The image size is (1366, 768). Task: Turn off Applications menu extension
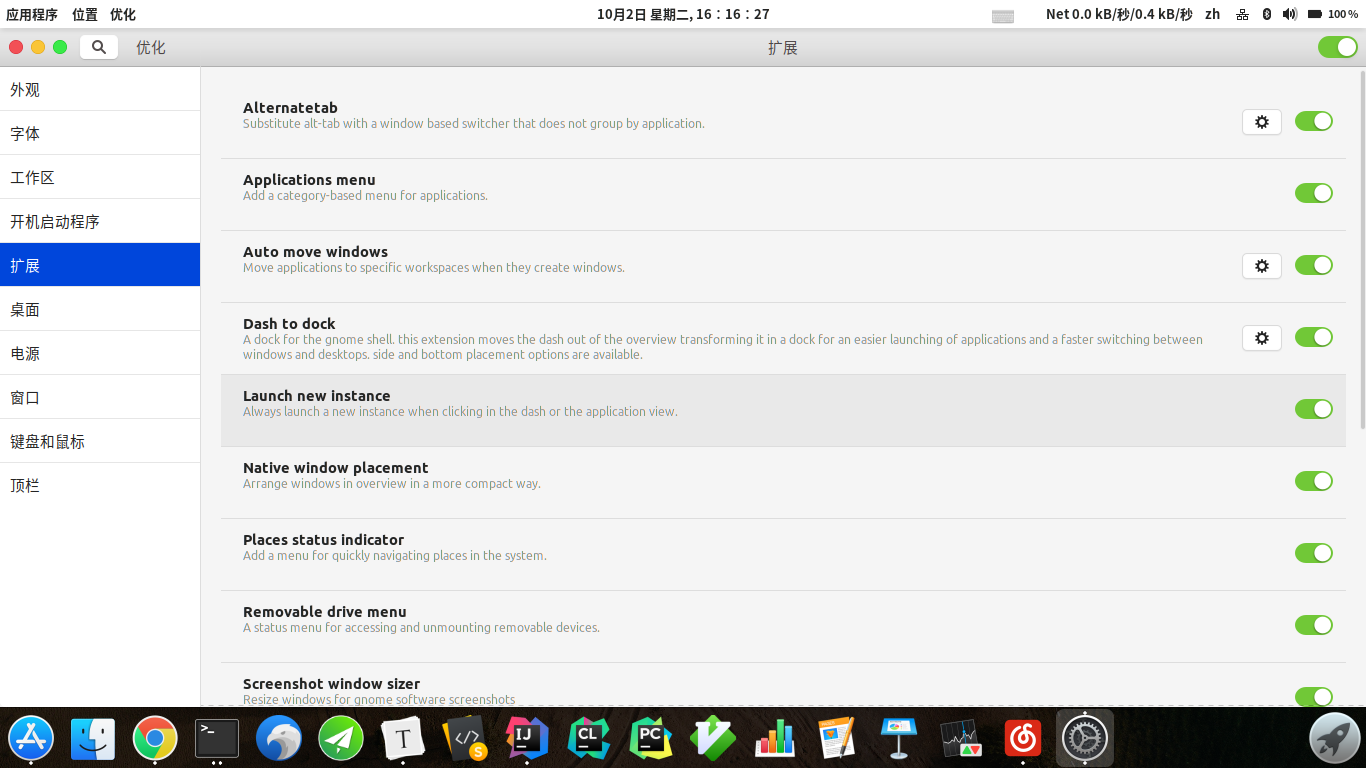1314,193
